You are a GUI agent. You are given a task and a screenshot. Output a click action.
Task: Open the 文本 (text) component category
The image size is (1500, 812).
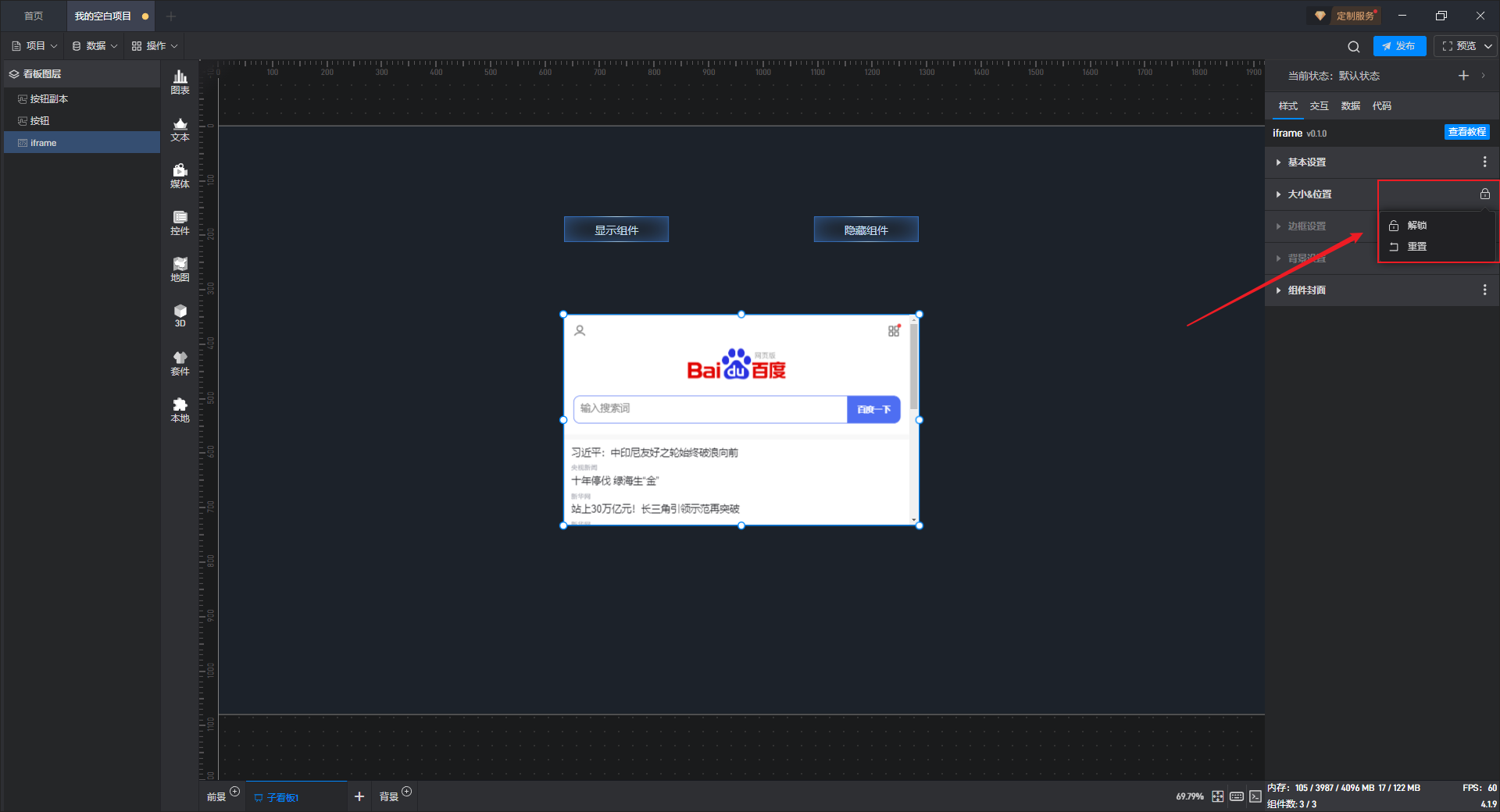click(180, 129)
